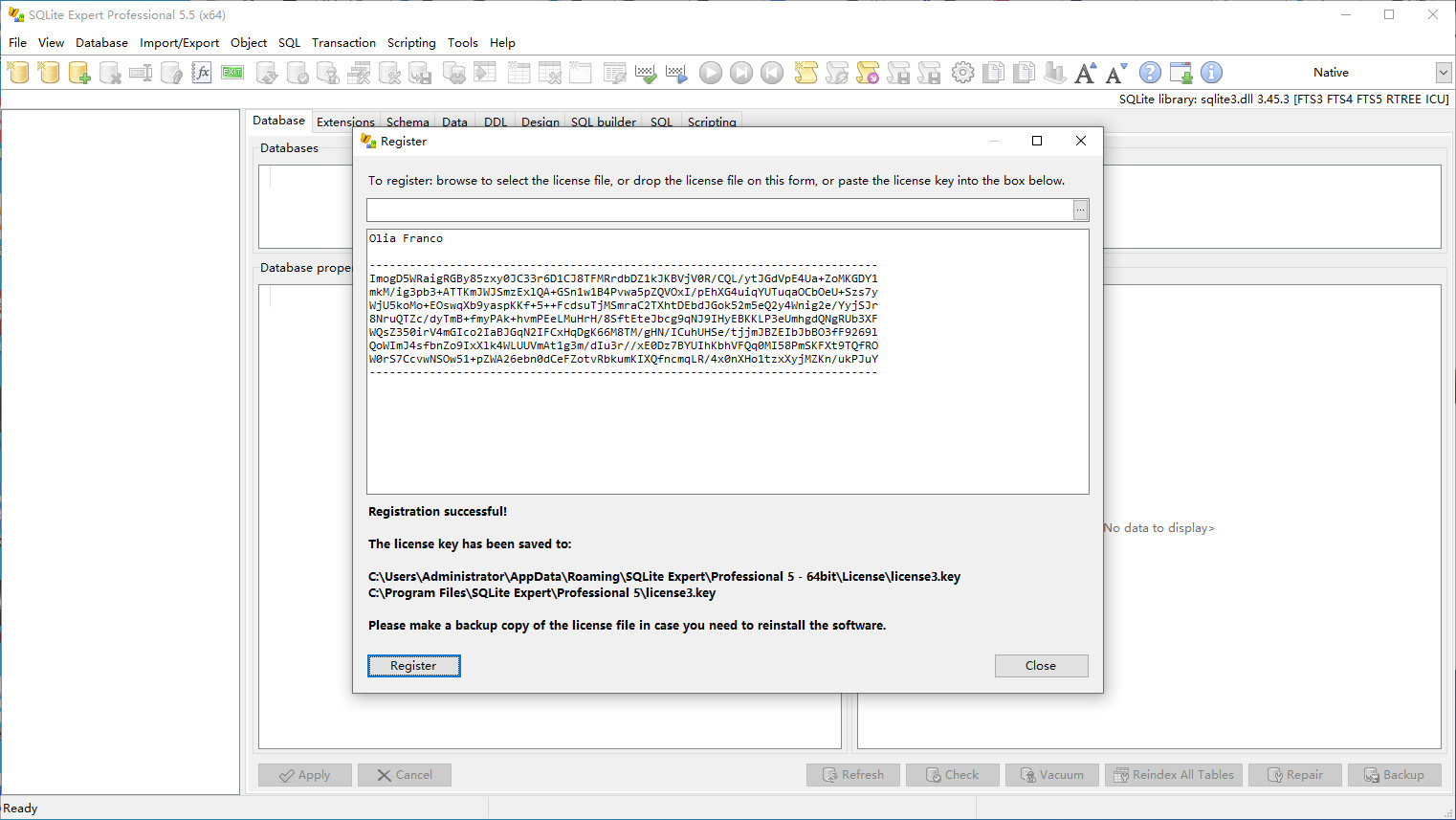
Task: Open the File menu
Action: pos(17,43)
